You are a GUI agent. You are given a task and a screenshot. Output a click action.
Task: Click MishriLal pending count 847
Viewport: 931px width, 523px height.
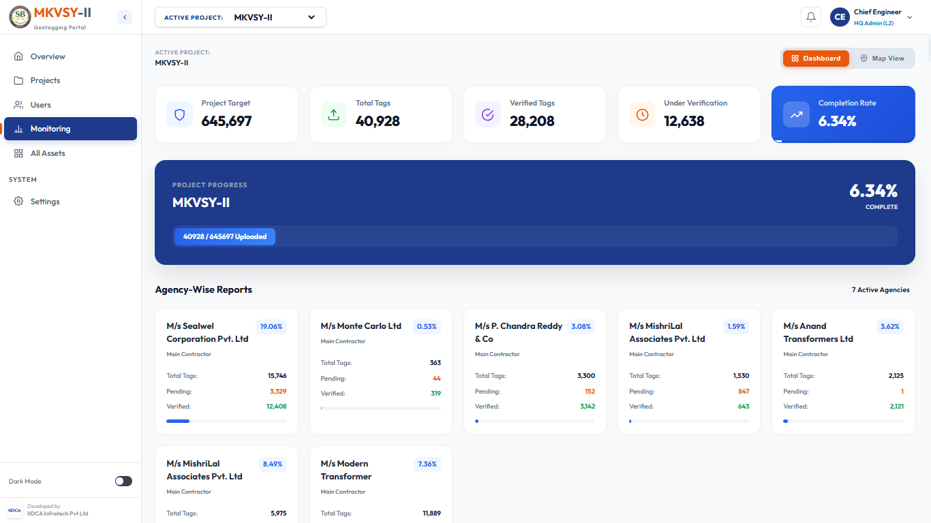(743, 391)
